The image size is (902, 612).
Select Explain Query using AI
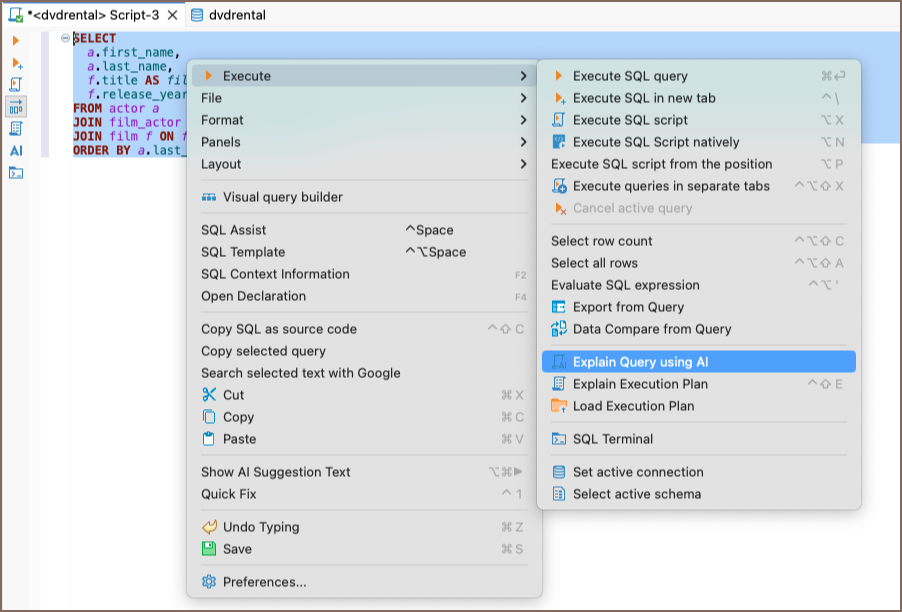click(640, 362)
